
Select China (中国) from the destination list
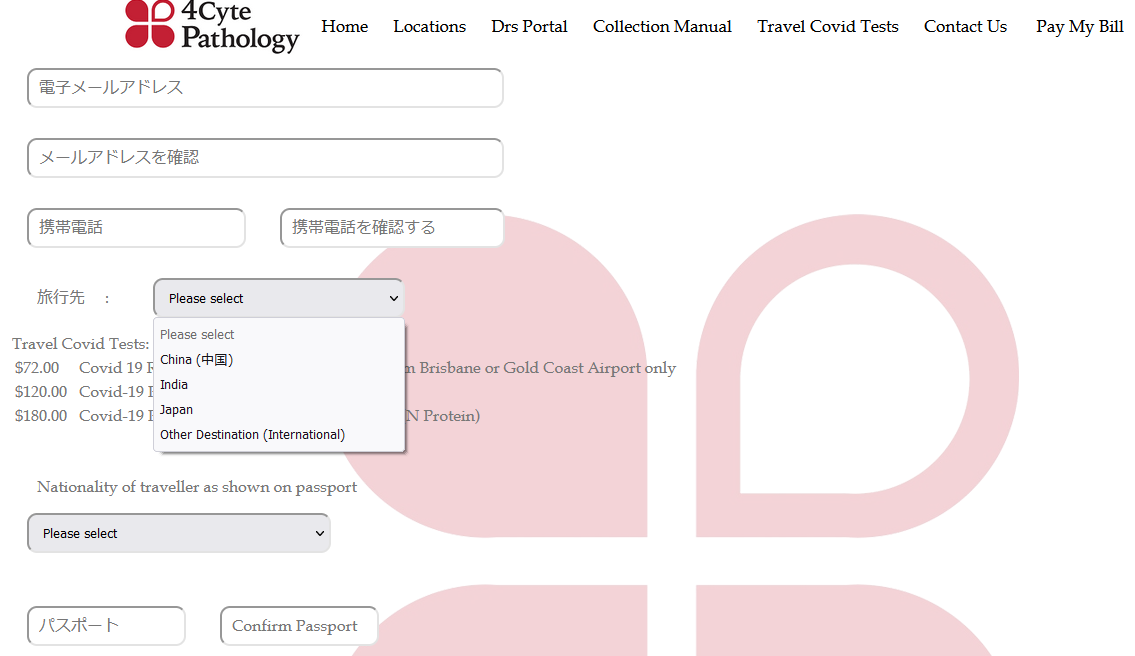(197, 360)
